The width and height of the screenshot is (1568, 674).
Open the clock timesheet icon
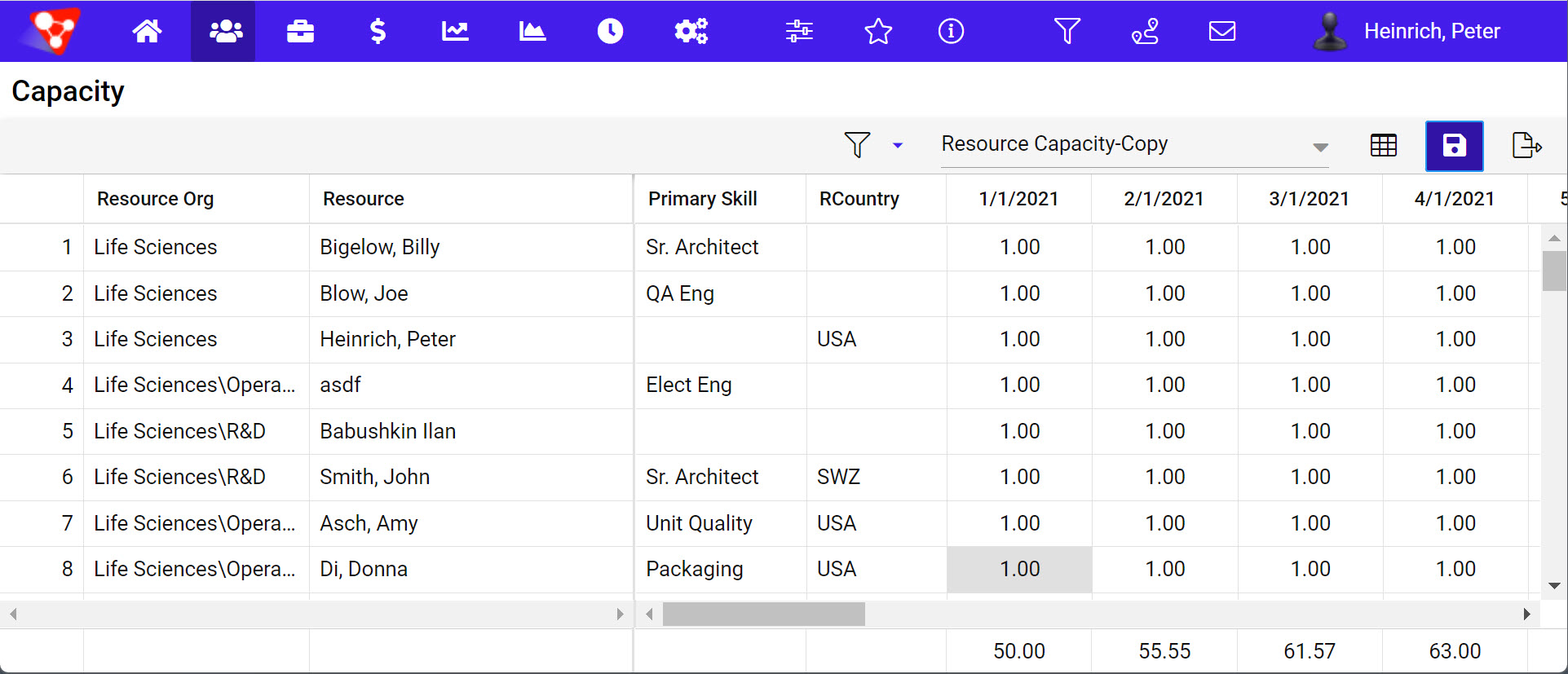click(610, 31)
